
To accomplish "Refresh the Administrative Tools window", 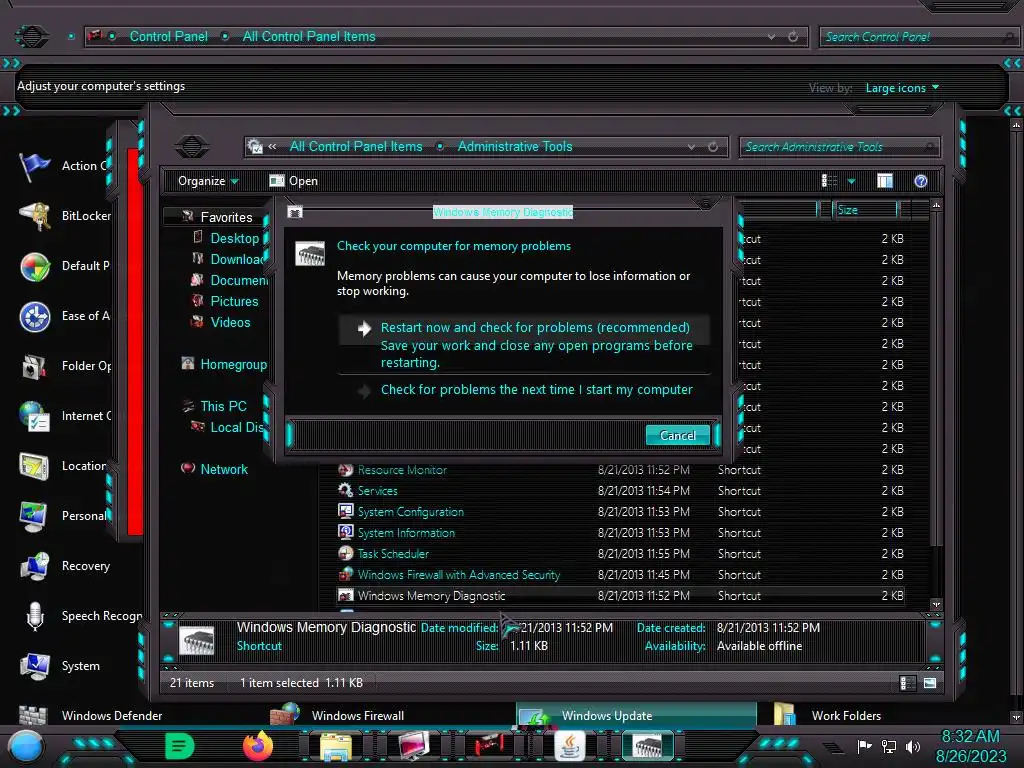I will click(x=713, y=147).
